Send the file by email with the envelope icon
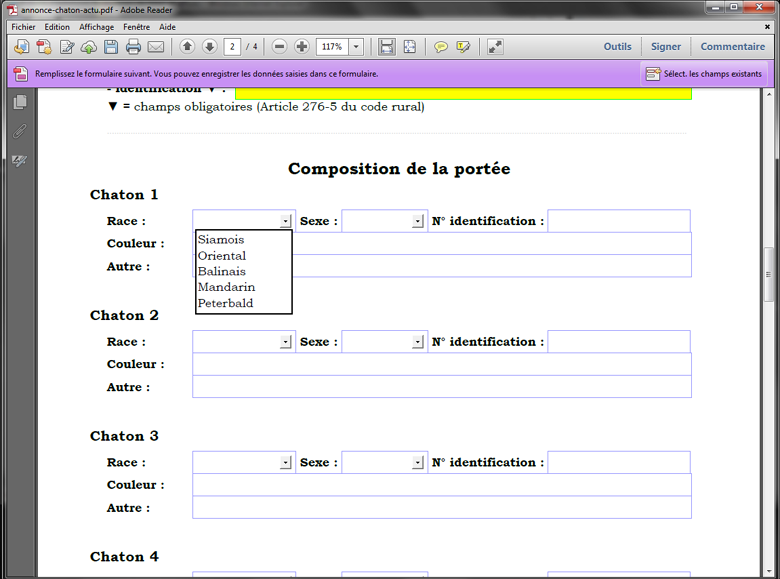Image resolution: width=780 pixels, height=579 pixels. coord(156,47)
